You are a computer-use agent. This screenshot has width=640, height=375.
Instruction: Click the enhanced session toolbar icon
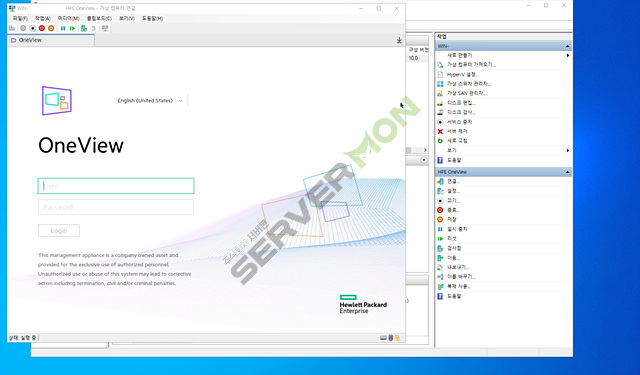105,28
